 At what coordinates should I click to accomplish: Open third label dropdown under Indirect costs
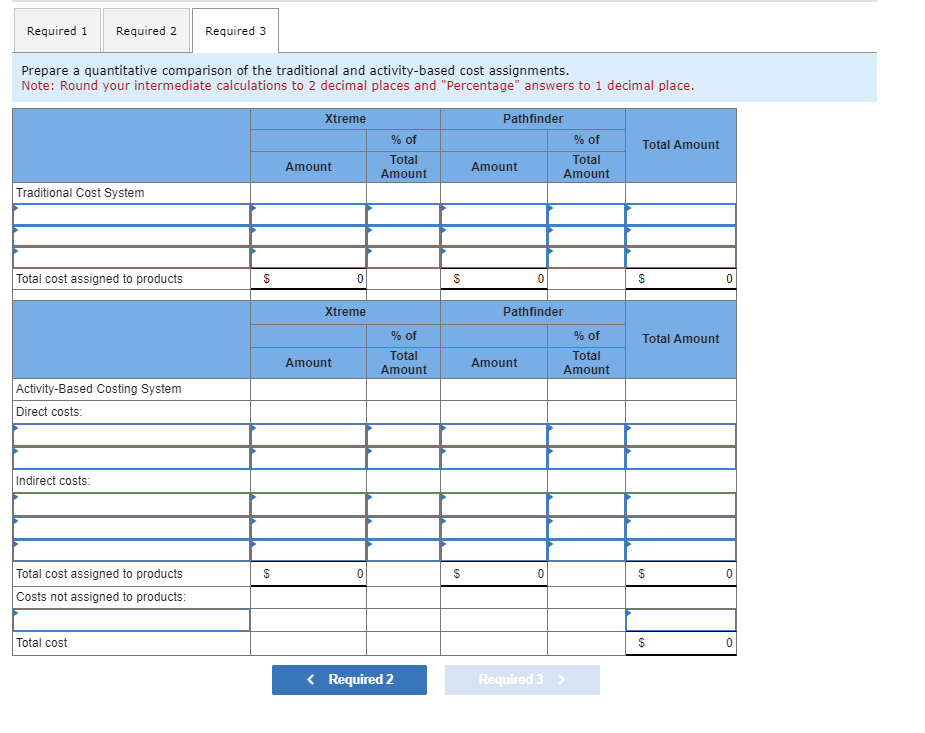131,550
